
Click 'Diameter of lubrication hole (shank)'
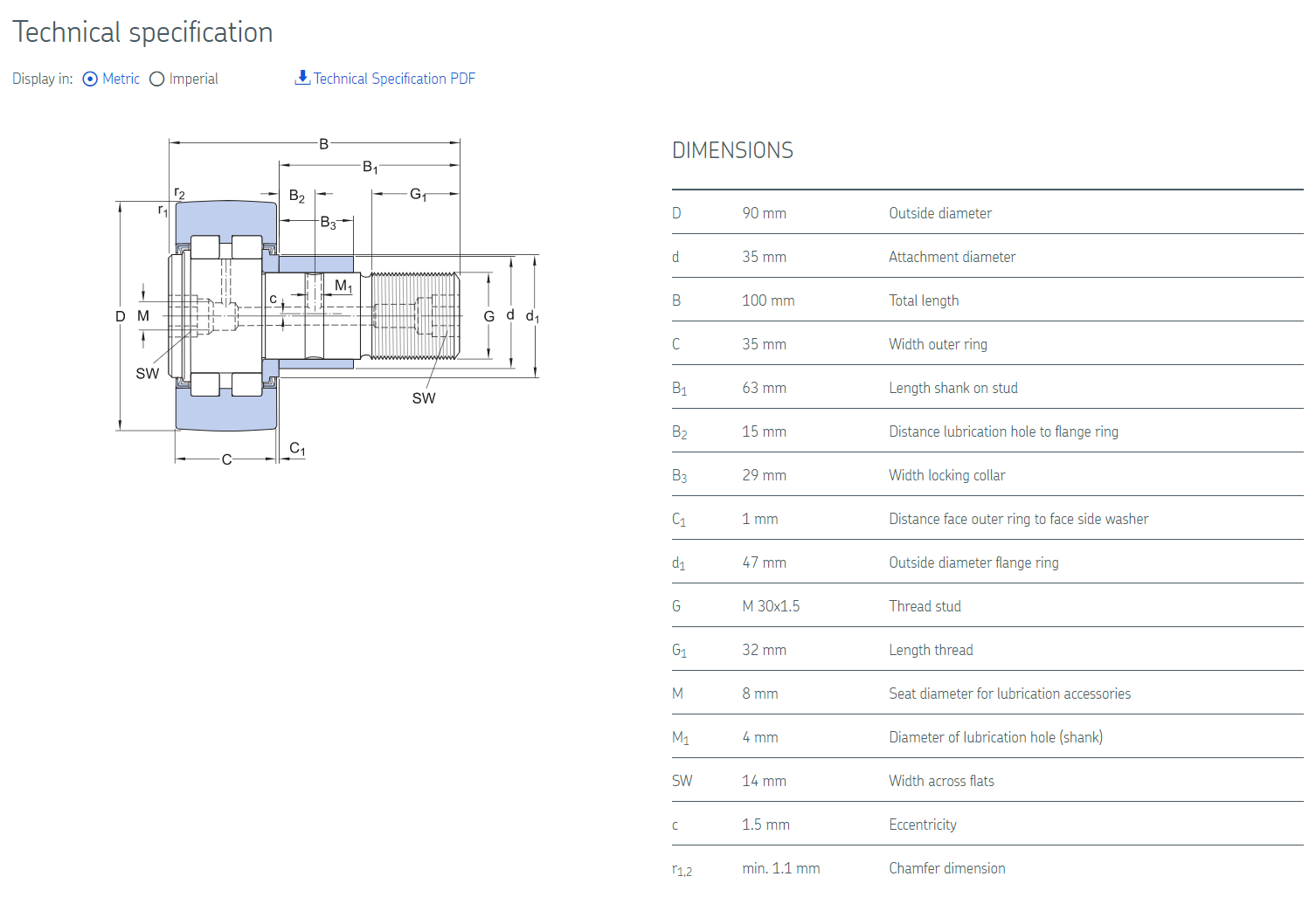tap(995, 737)
